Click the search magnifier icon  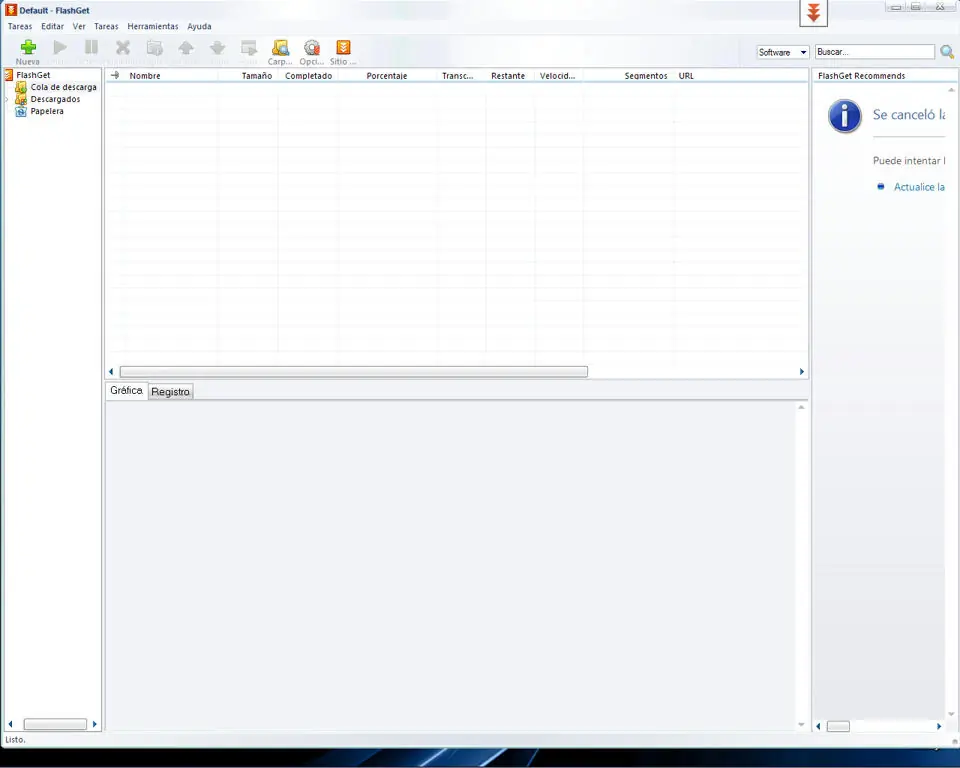[x=947, y=52]
